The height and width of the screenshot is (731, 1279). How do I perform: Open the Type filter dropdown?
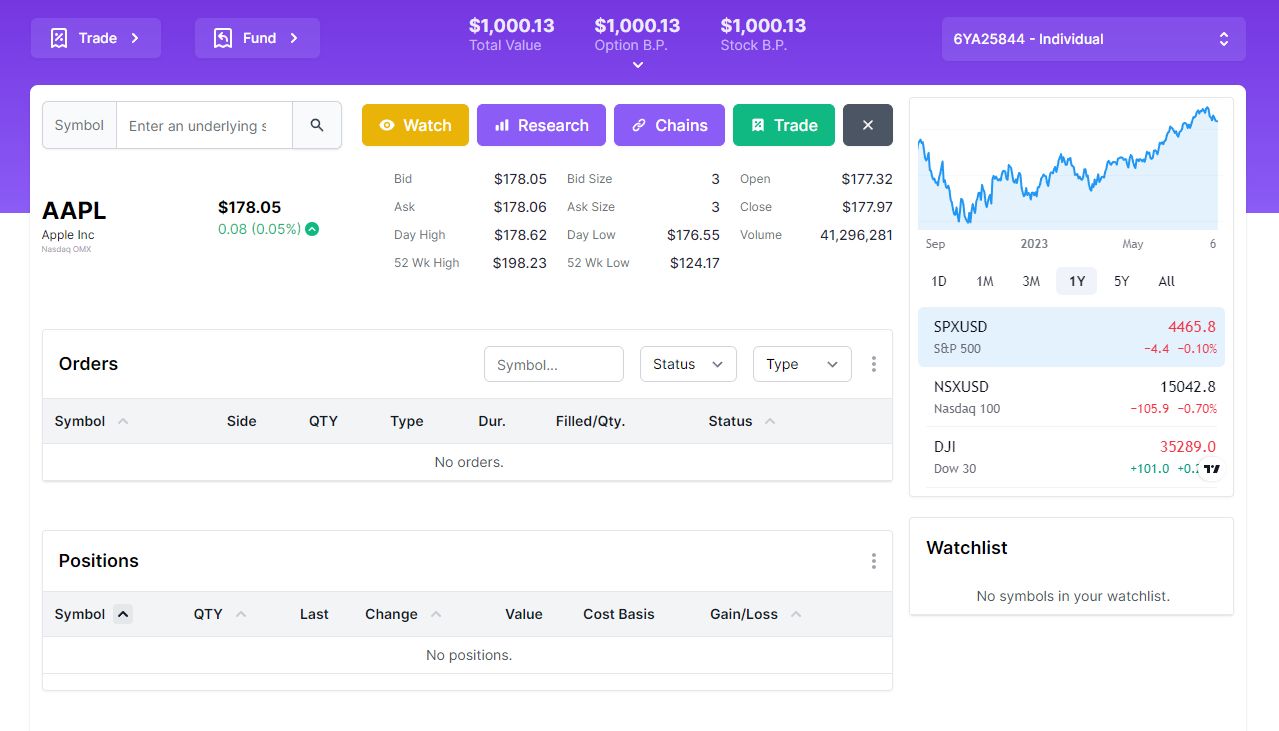802,364
